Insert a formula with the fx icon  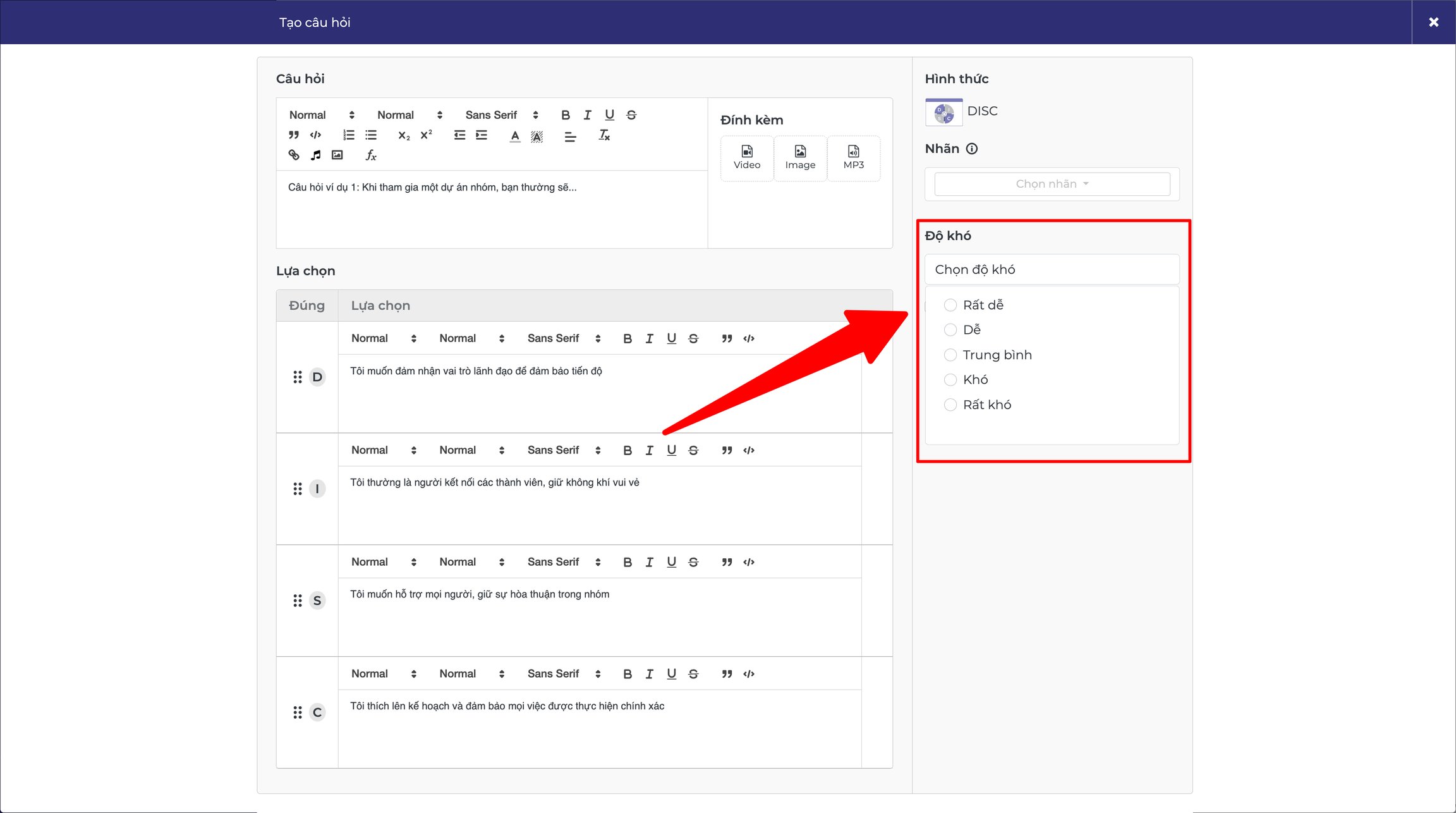pos(371,155)
